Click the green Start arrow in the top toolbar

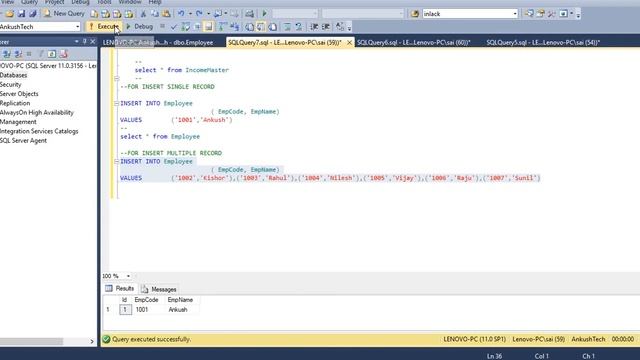(264, 14)
